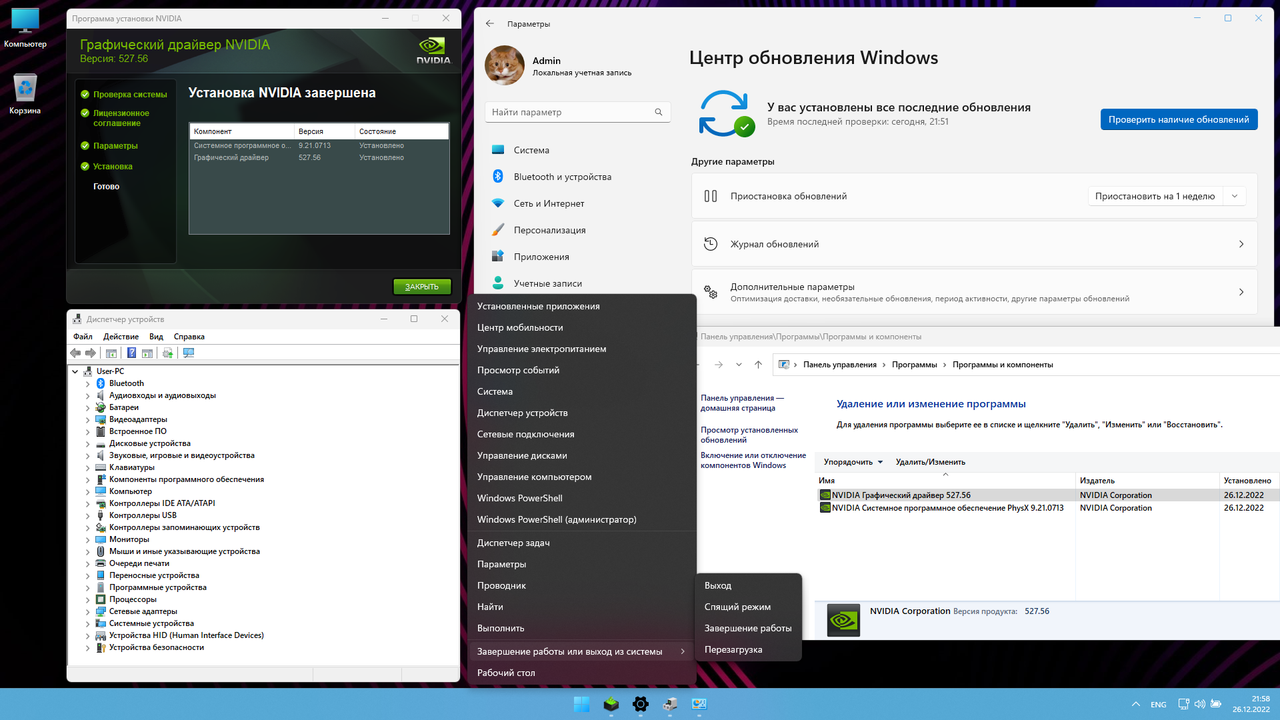
Task: Open Сеть и Интернет in Settings sidebar
Action: pyautogui.click(x=548, y=203)
